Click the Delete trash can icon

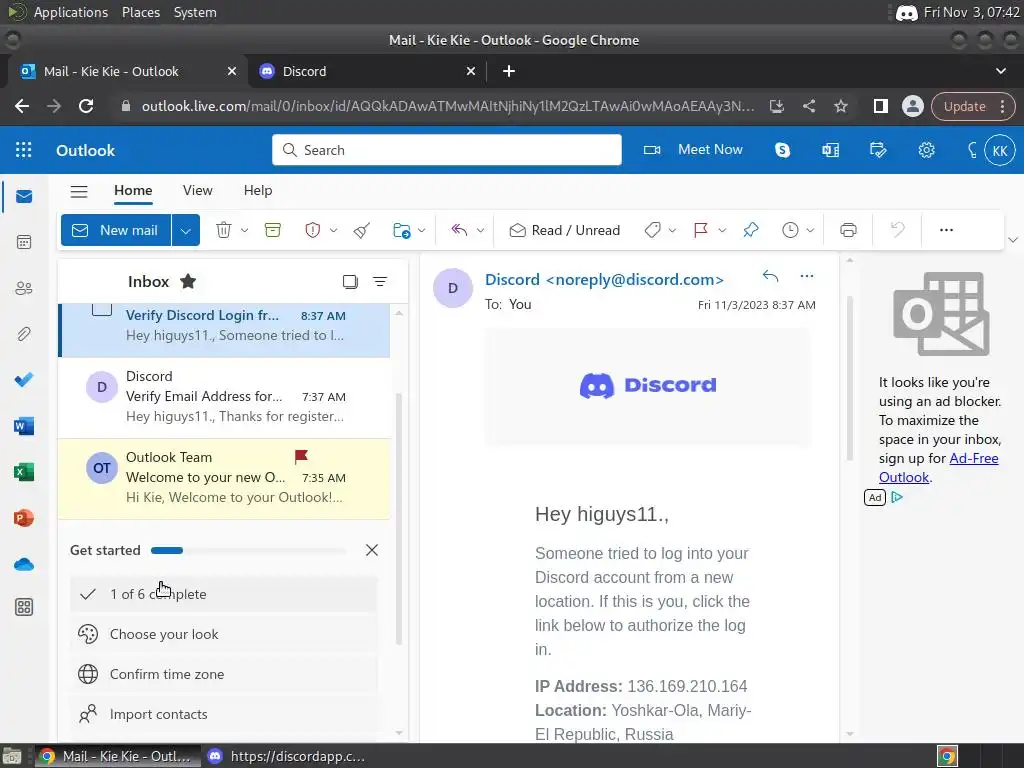coord(223,230)
